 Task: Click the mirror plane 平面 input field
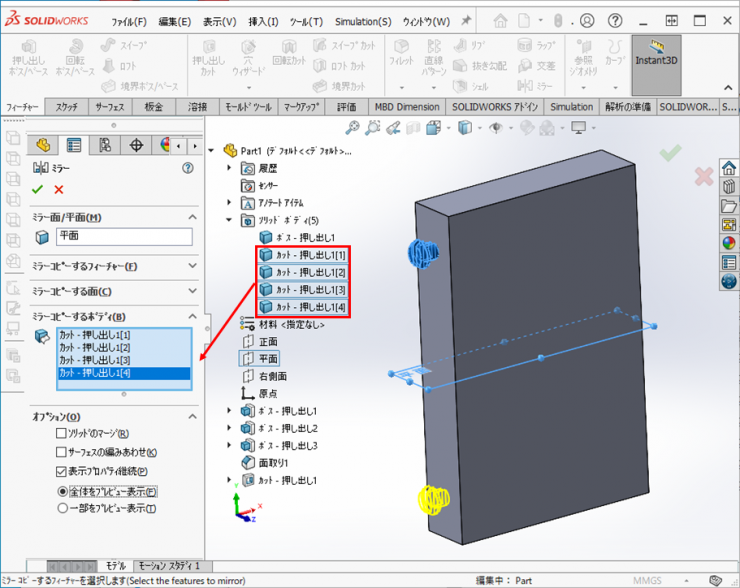pos(123,237)
